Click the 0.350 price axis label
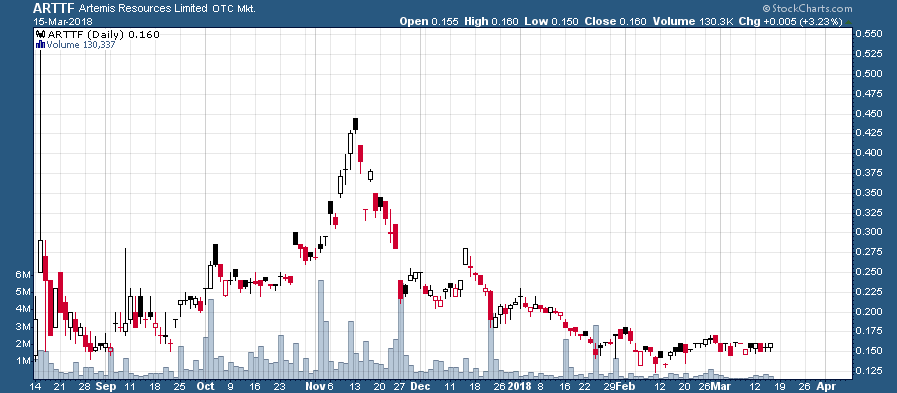897x393 pixels. click(x=868, y=193)
